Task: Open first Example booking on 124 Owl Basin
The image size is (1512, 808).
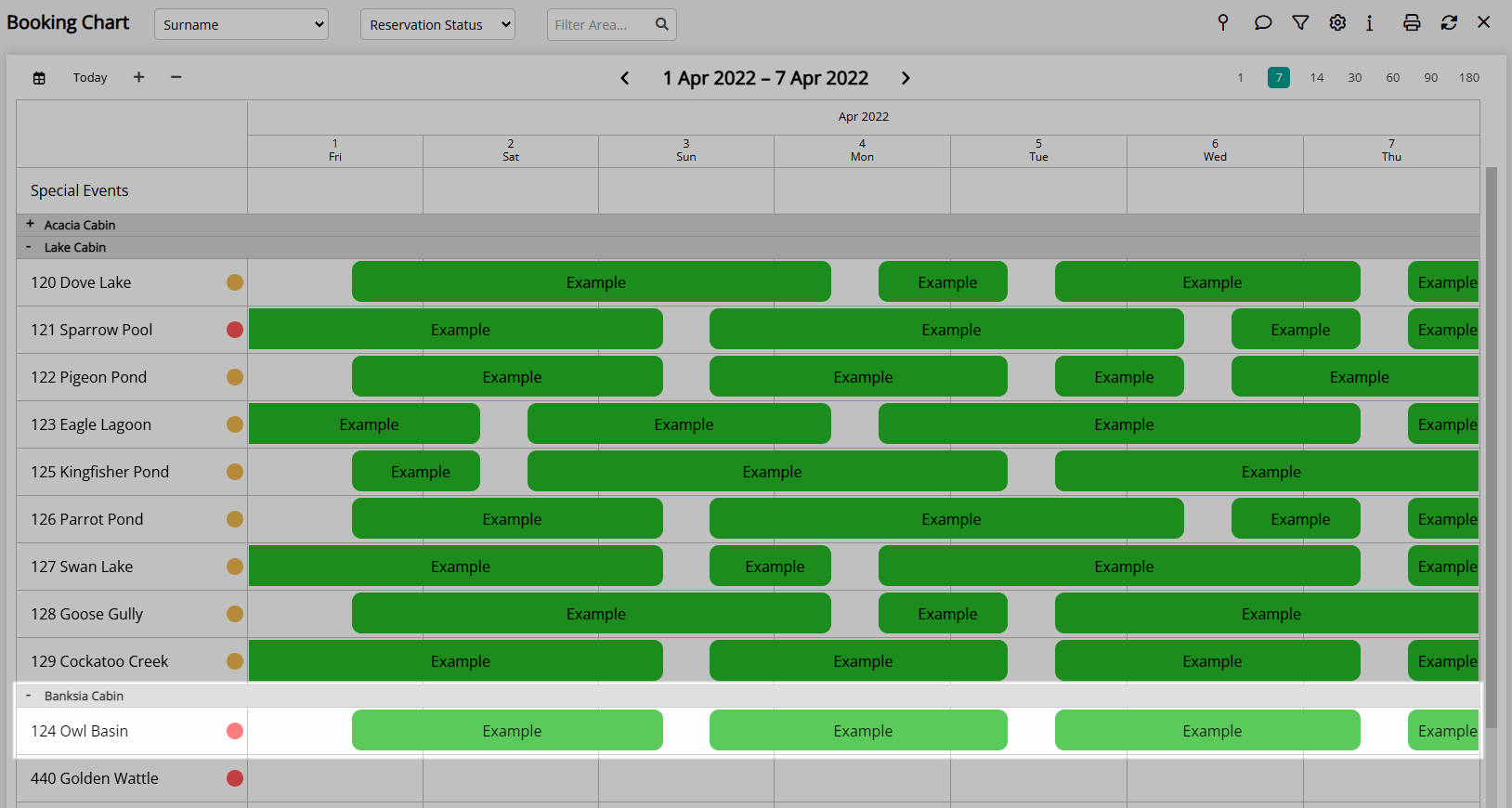Action: pos(507,730)
